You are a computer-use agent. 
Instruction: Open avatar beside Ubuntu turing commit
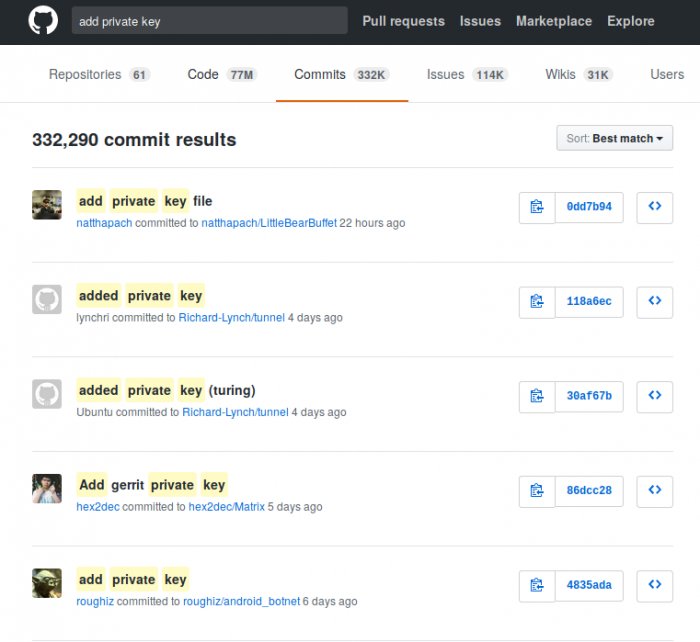point(47,394)
